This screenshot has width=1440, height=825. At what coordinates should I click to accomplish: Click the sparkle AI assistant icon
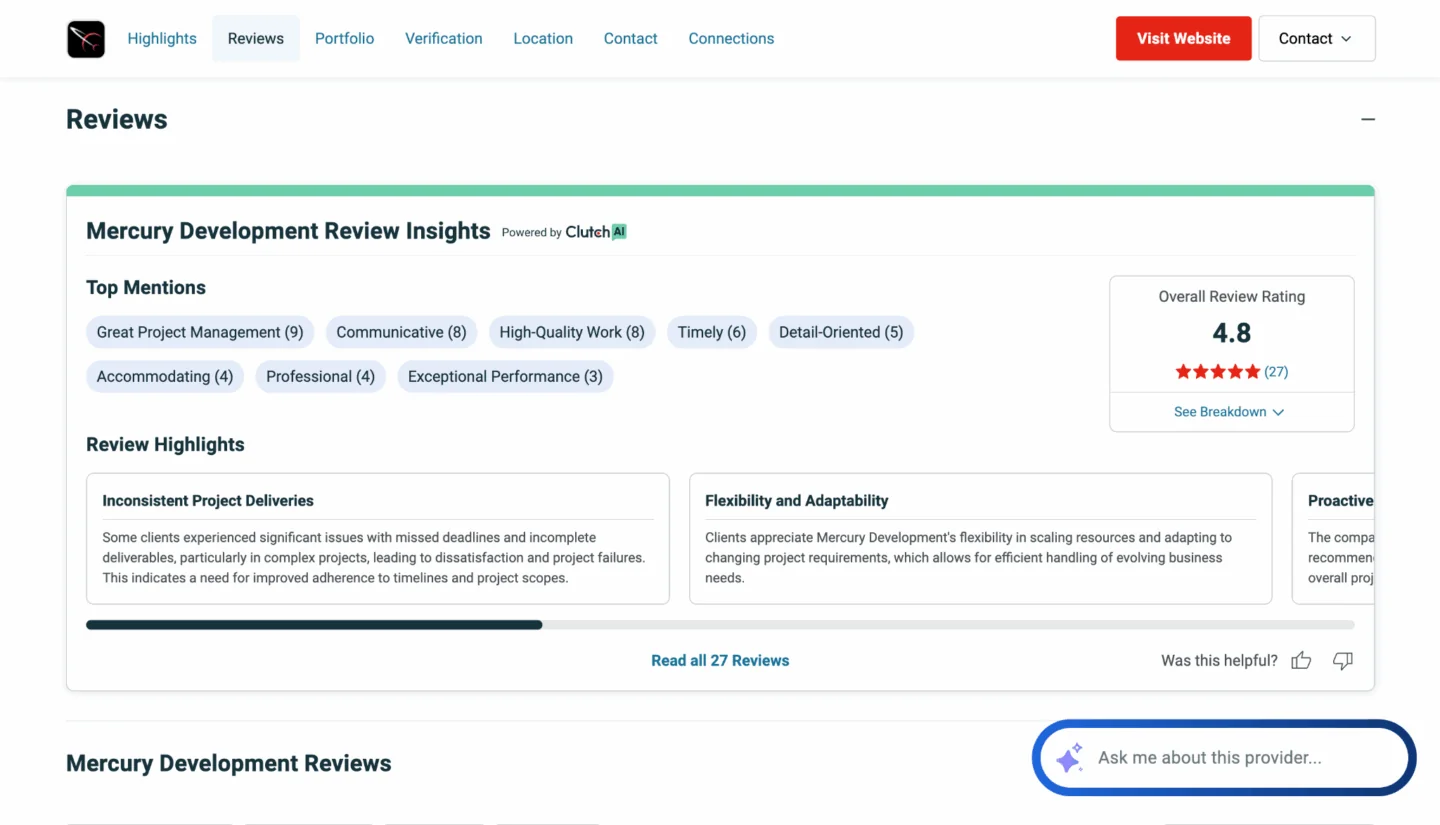1069,757
